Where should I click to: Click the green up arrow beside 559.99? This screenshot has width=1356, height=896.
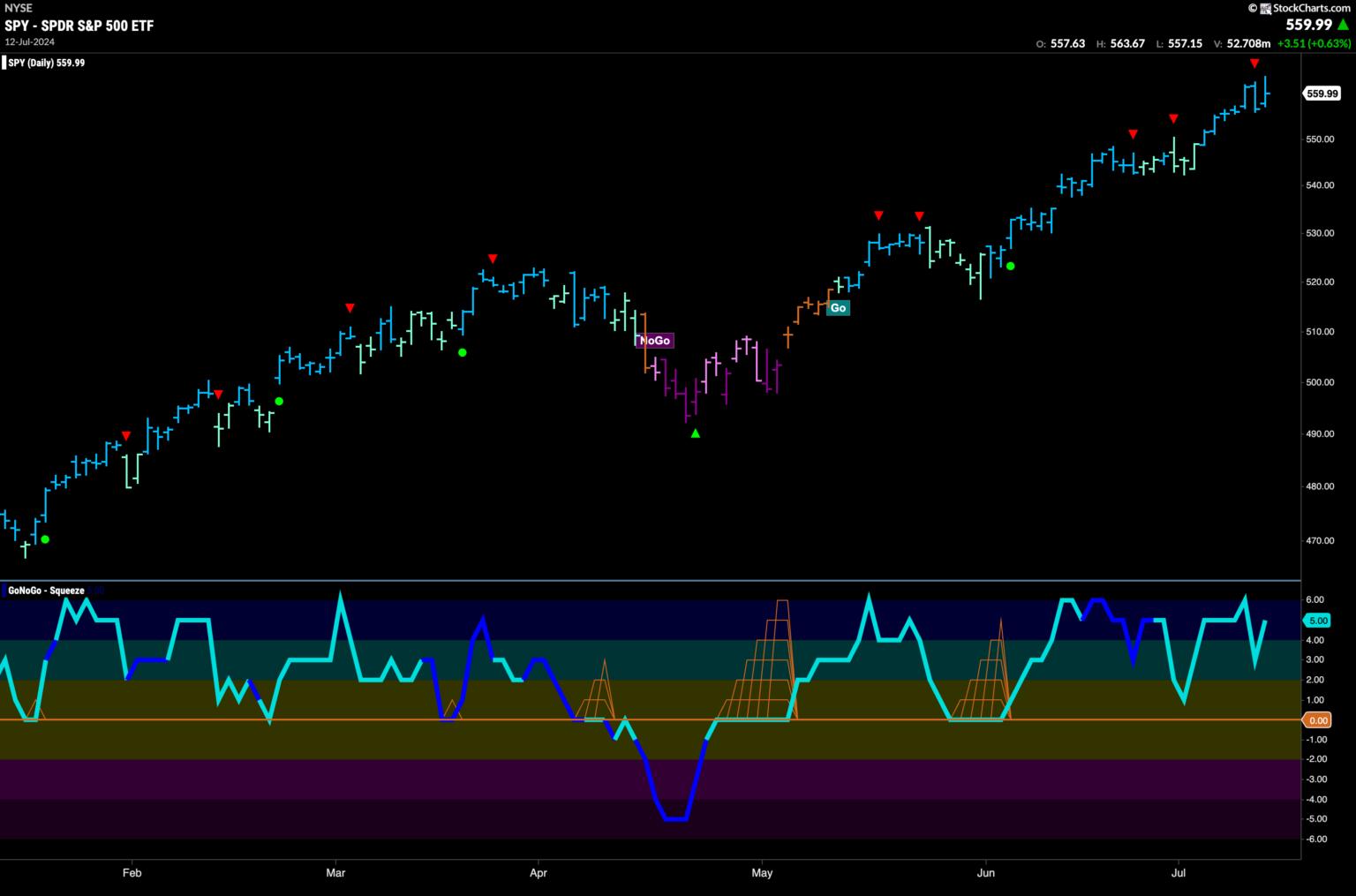(x=1343, y=25)
